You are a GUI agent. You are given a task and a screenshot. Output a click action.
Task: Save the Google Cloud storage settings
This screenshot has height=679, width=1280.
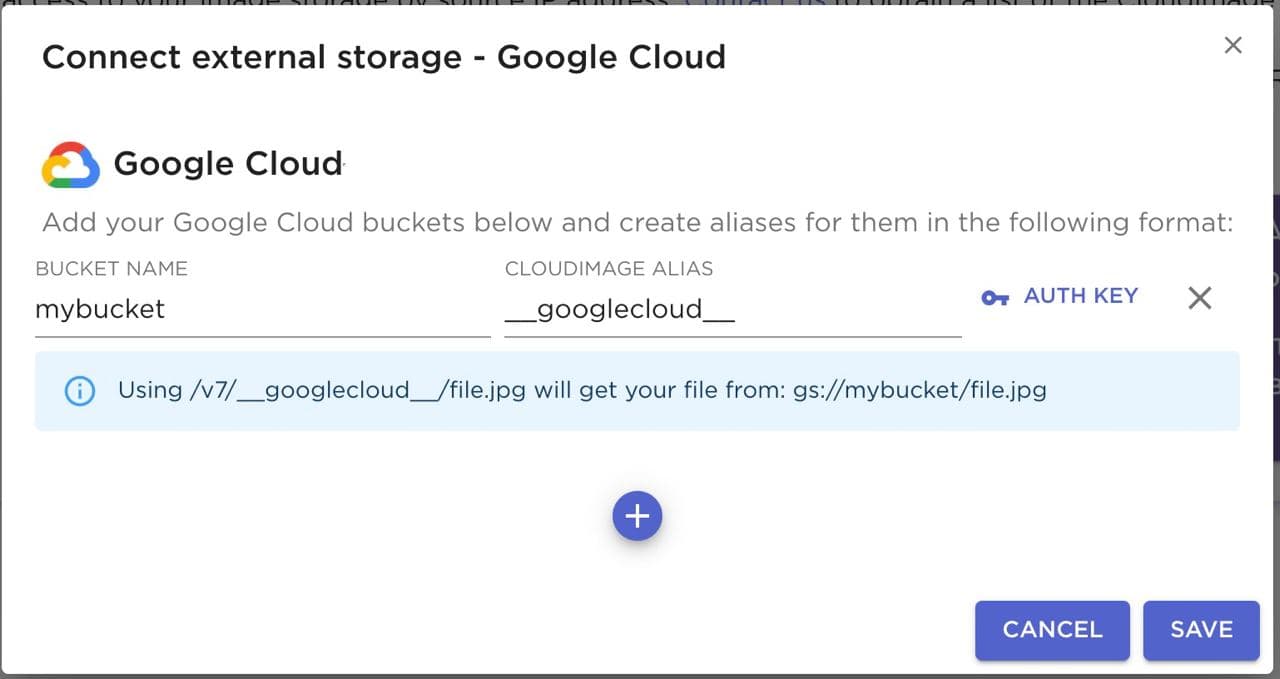(1201, 630)
